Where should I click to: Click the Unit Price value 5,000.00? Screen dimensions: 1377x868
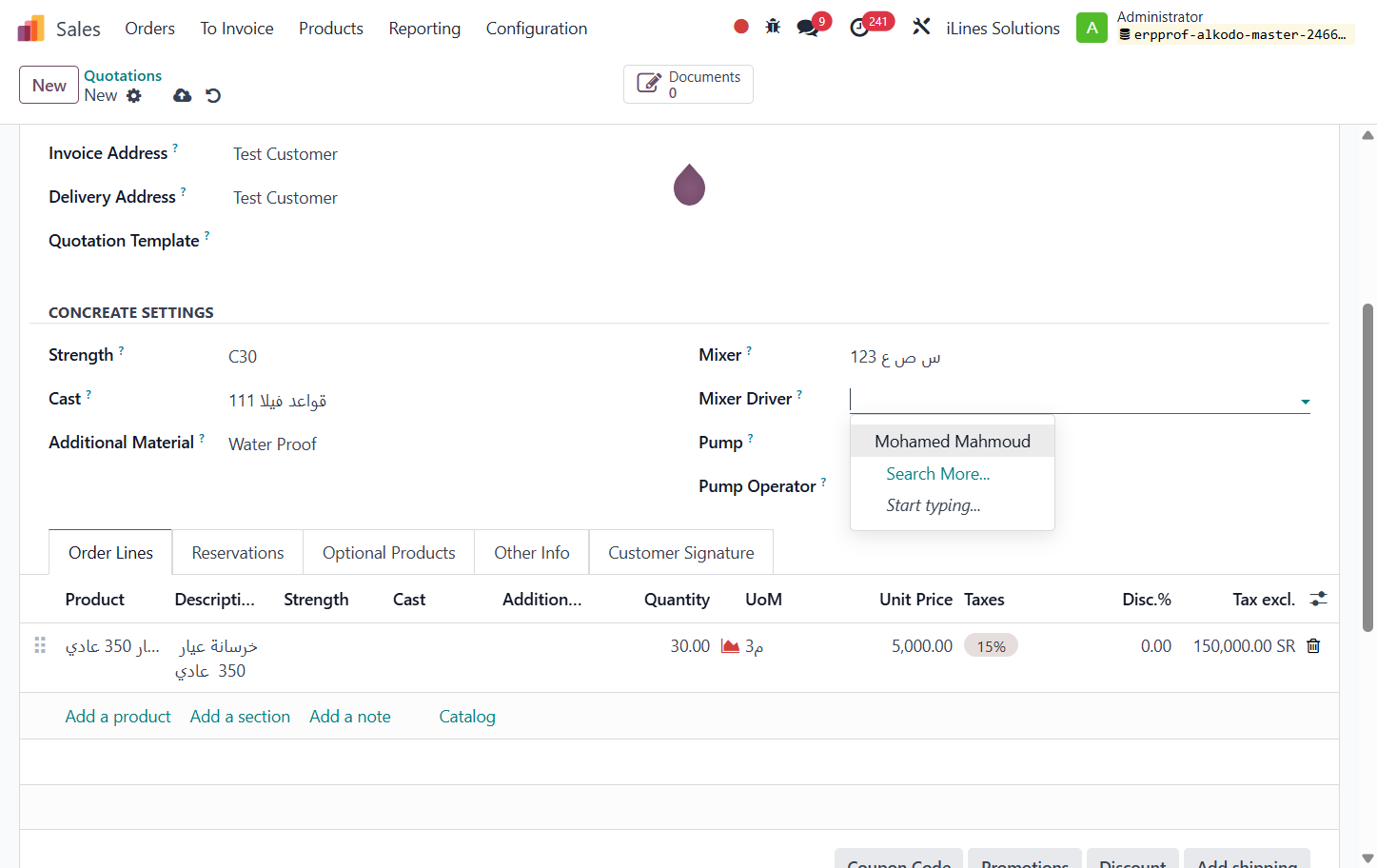pos(922,646)
